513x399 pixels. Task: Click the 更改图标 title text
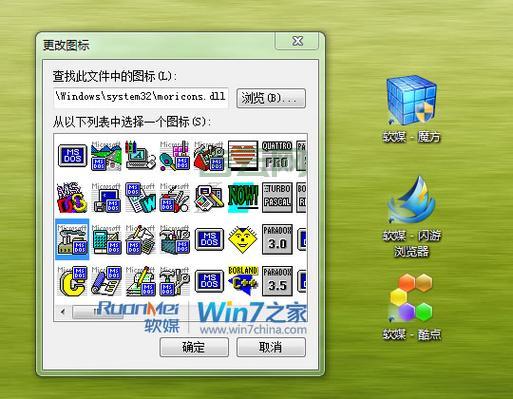[x=66, y=45]
